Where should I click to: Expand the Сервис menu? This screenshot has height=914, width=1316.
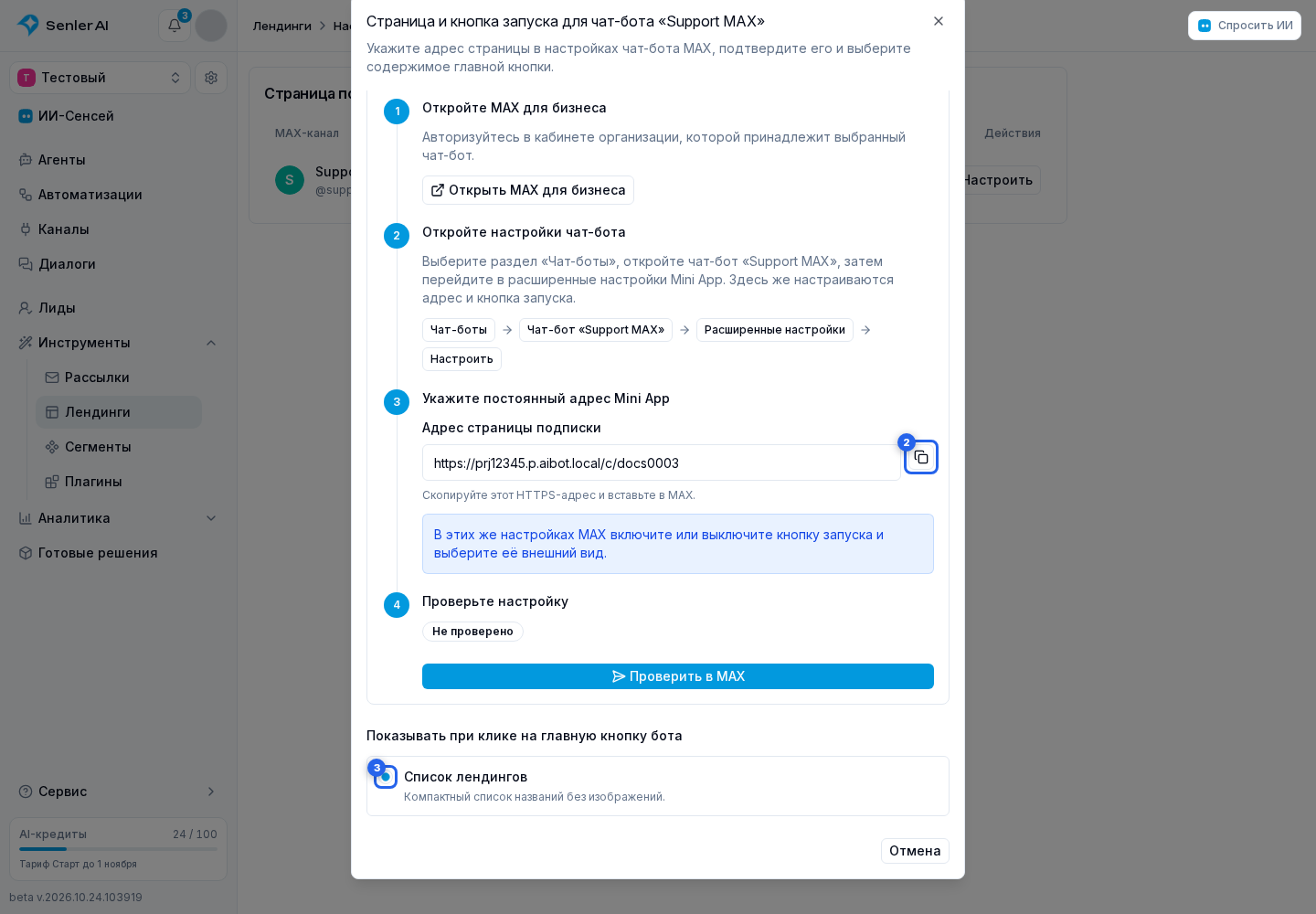[119, 792]
